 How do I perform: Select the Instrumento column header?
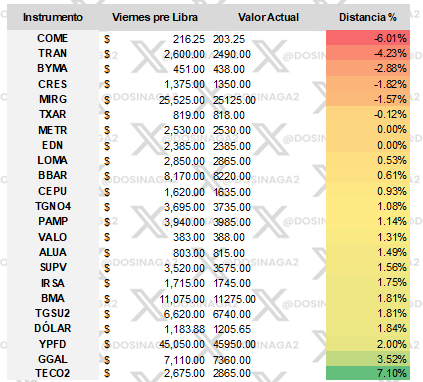tap(53, 17)
